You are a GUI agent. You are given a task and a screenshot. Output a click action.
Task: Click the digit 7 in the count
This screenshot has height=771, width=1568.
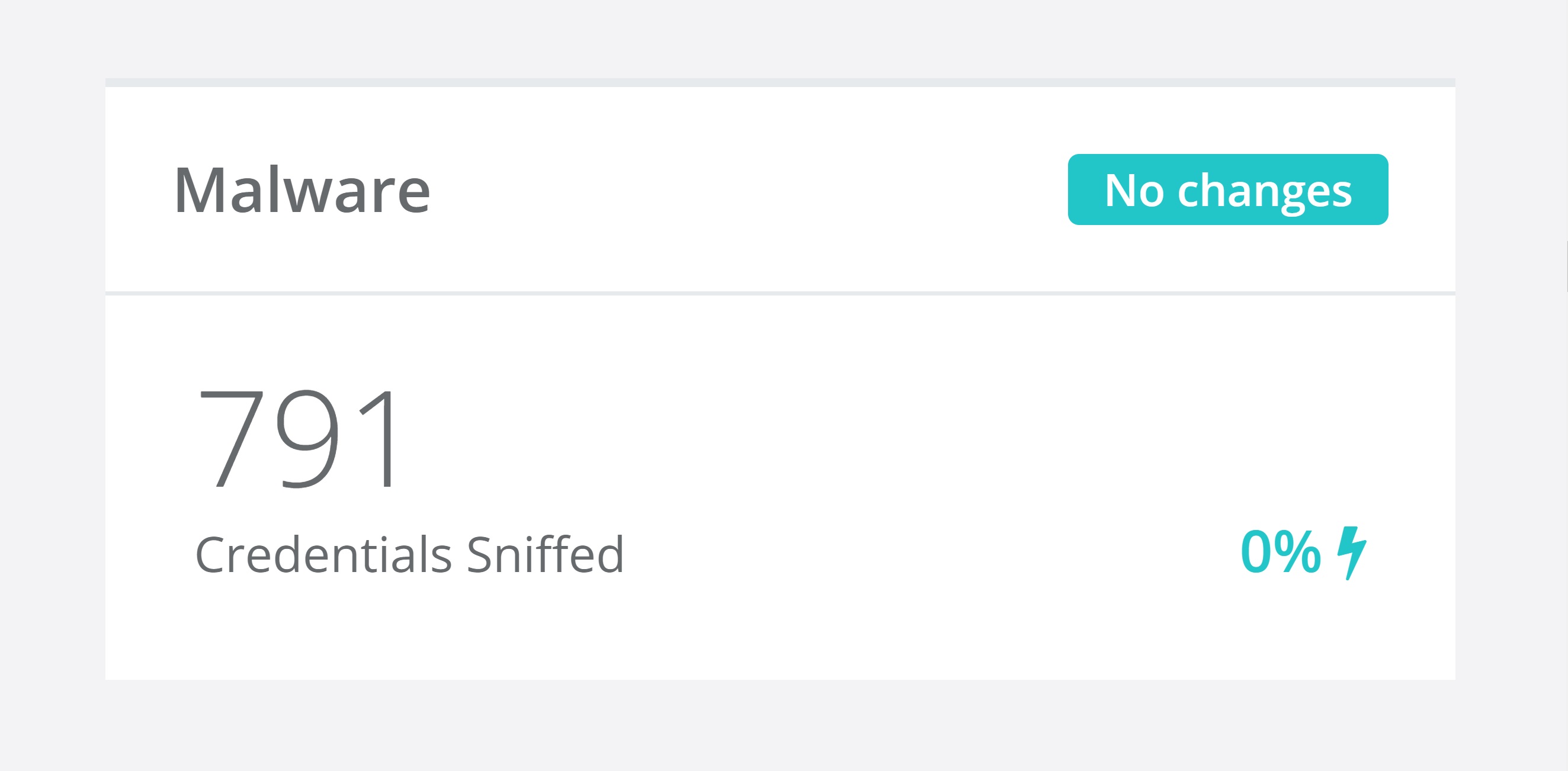[230, 438]
